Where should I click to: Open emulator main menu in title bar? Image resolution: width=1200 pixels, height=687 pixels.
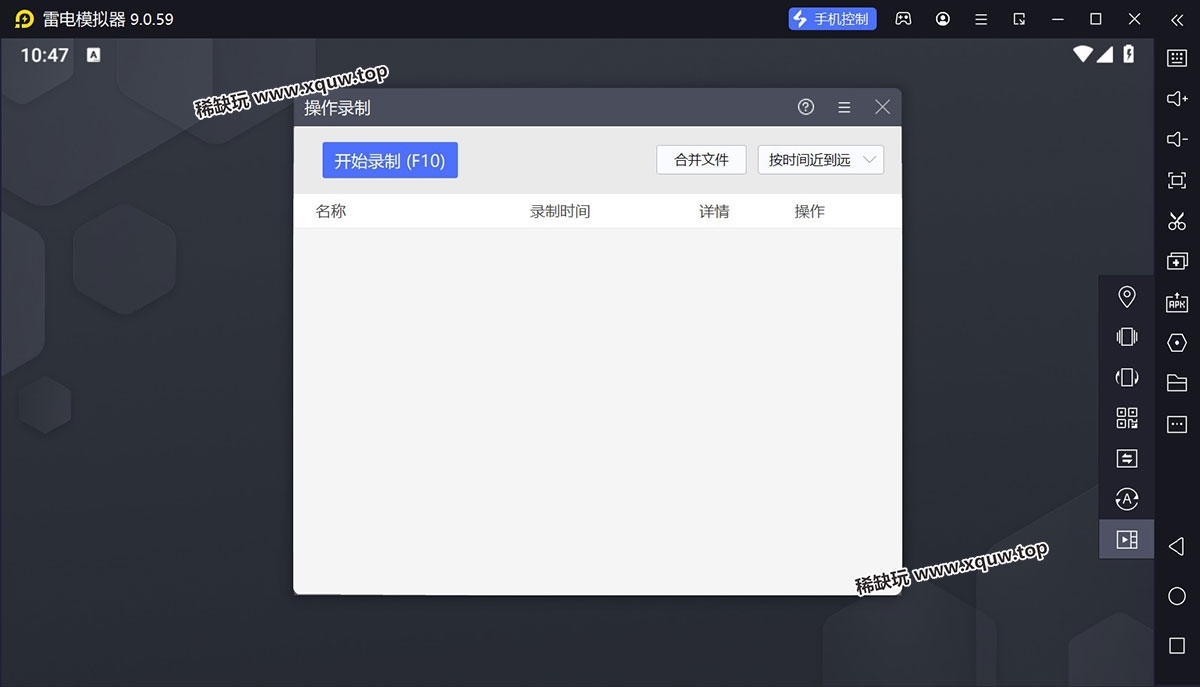982,19
